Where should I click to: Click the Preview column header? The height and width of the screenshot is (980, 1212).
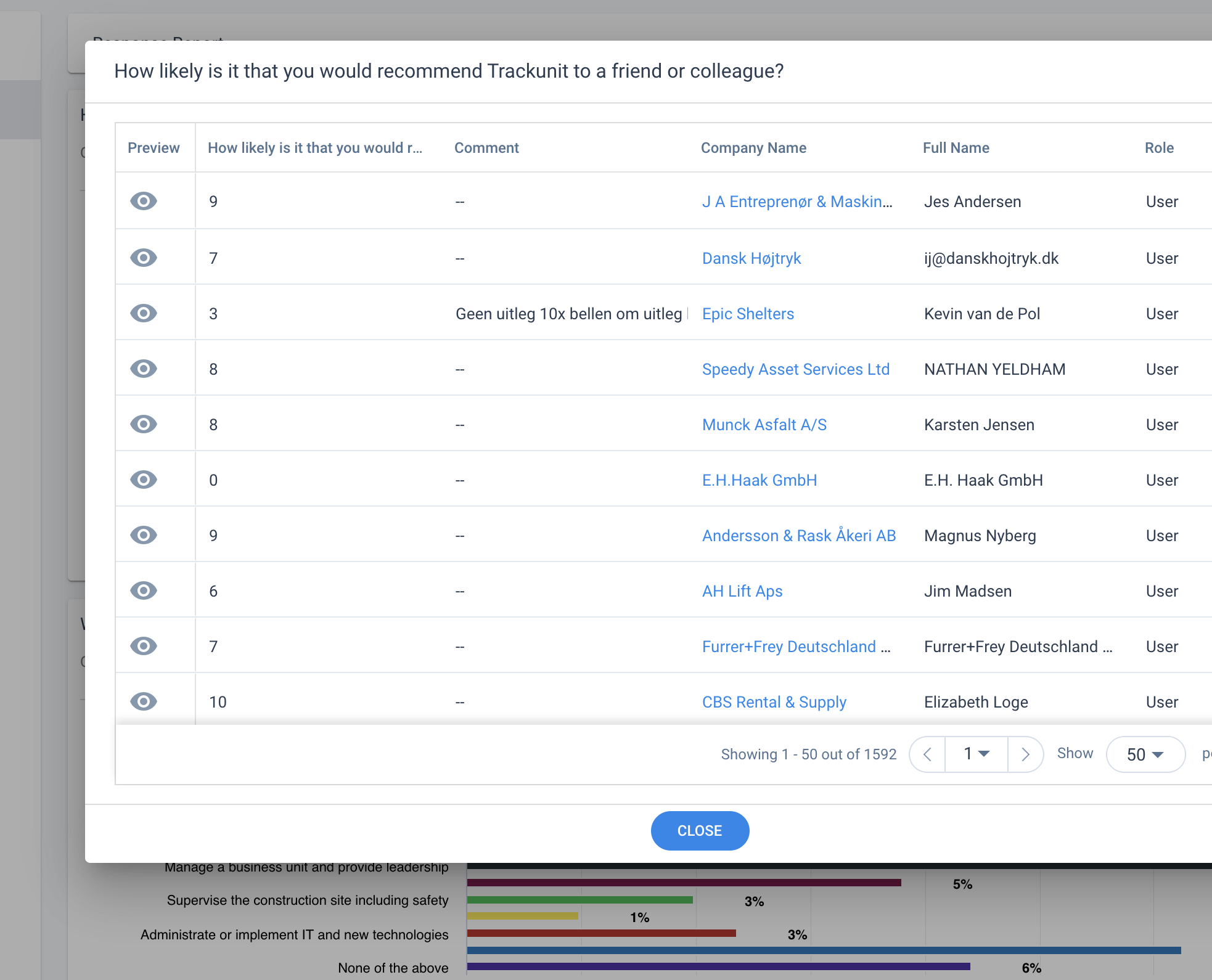154,148
